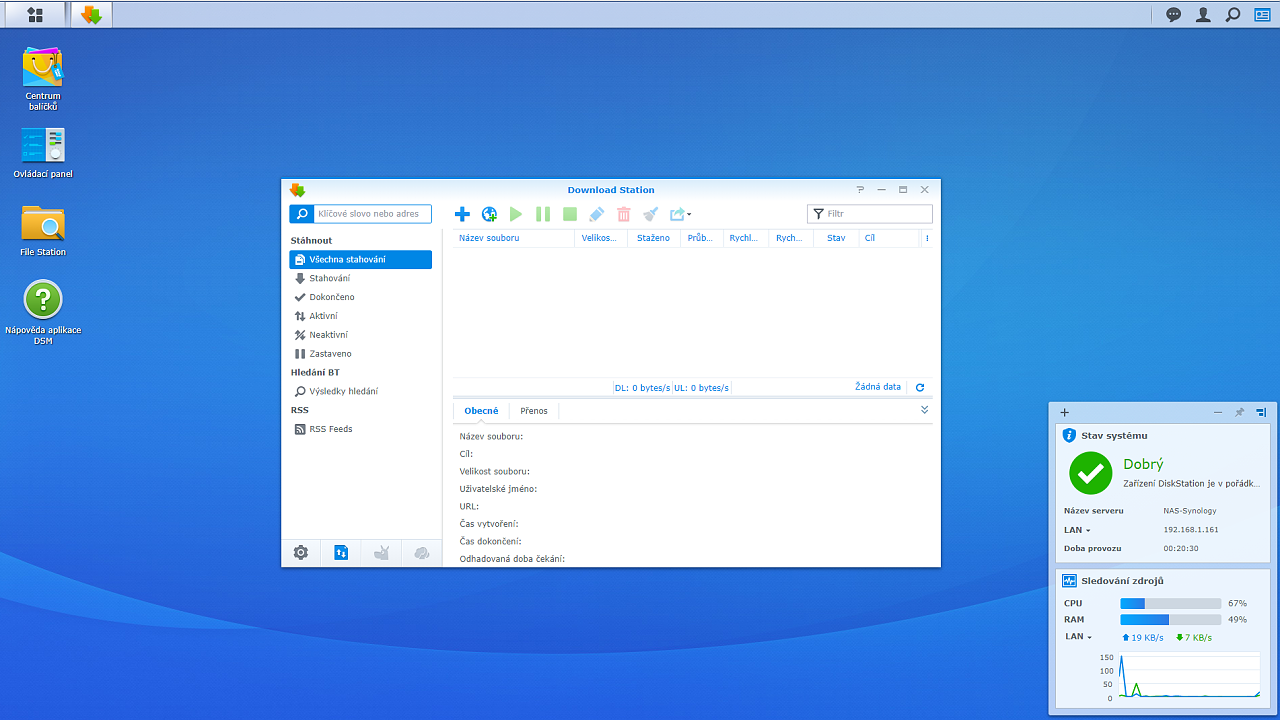Select the Dokončeno sidebar item
Viewport: 1280px width, 720px height.
pos(361,297)
